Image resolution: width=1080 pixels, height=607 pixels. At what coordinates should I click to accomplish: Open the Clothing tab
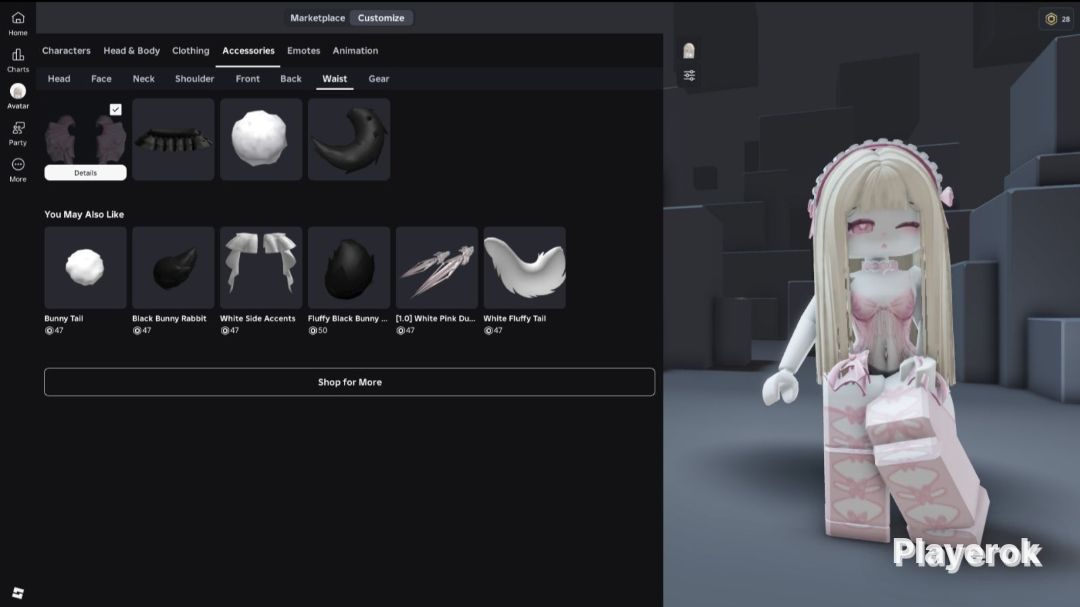click(191, 50)
